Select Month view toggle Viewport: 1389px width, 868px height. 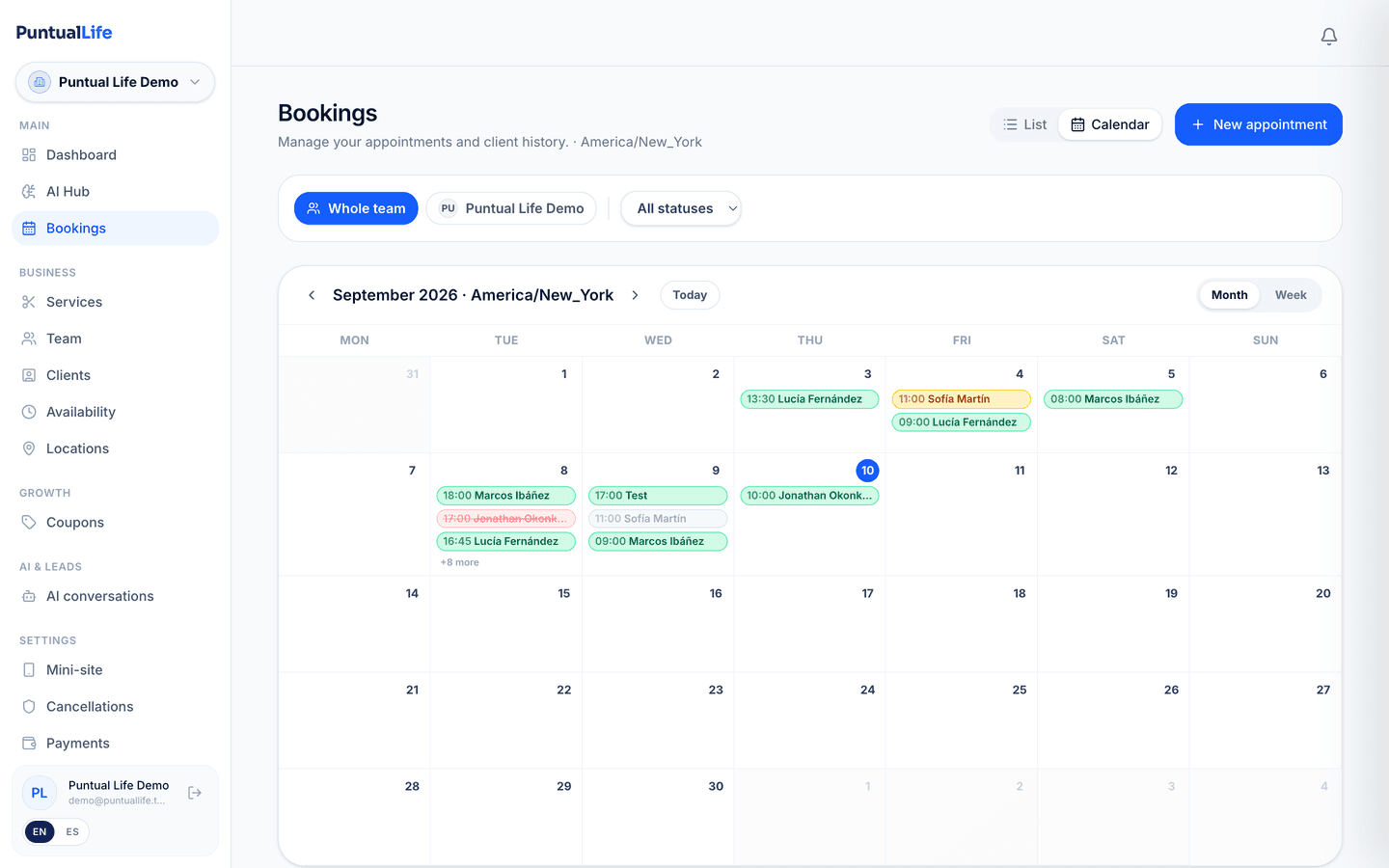[1229, 295]
